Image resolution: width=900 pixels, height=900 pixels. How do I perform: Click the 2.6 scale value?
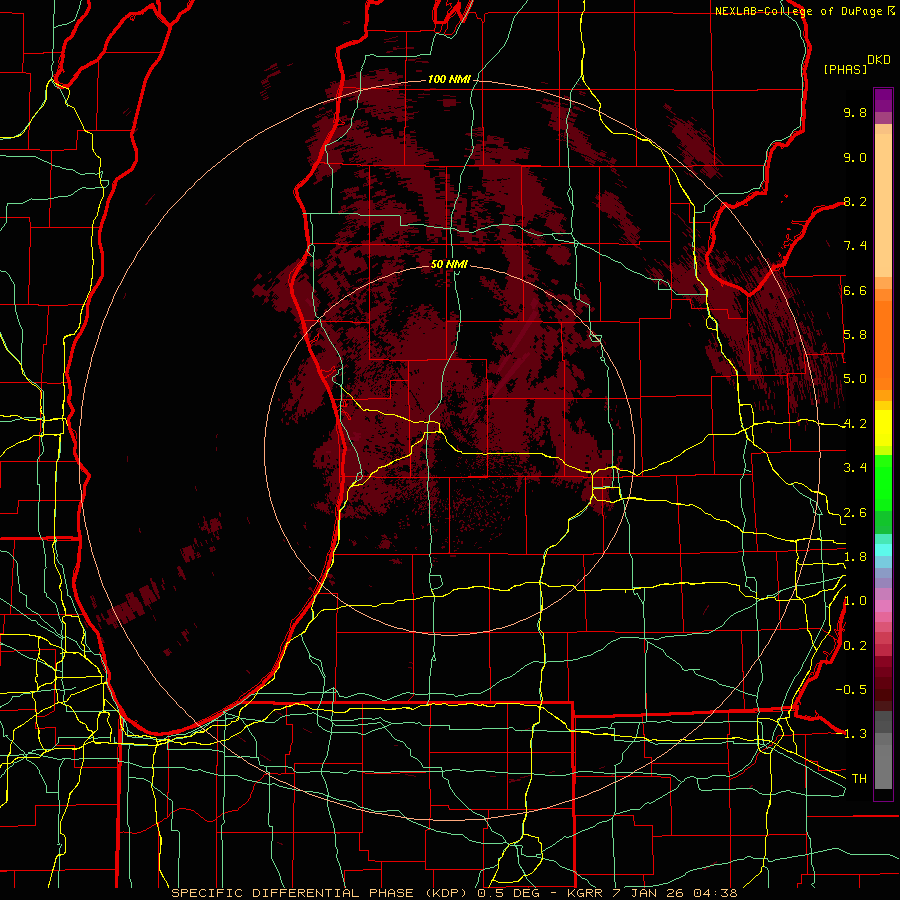tap(855, 513)
